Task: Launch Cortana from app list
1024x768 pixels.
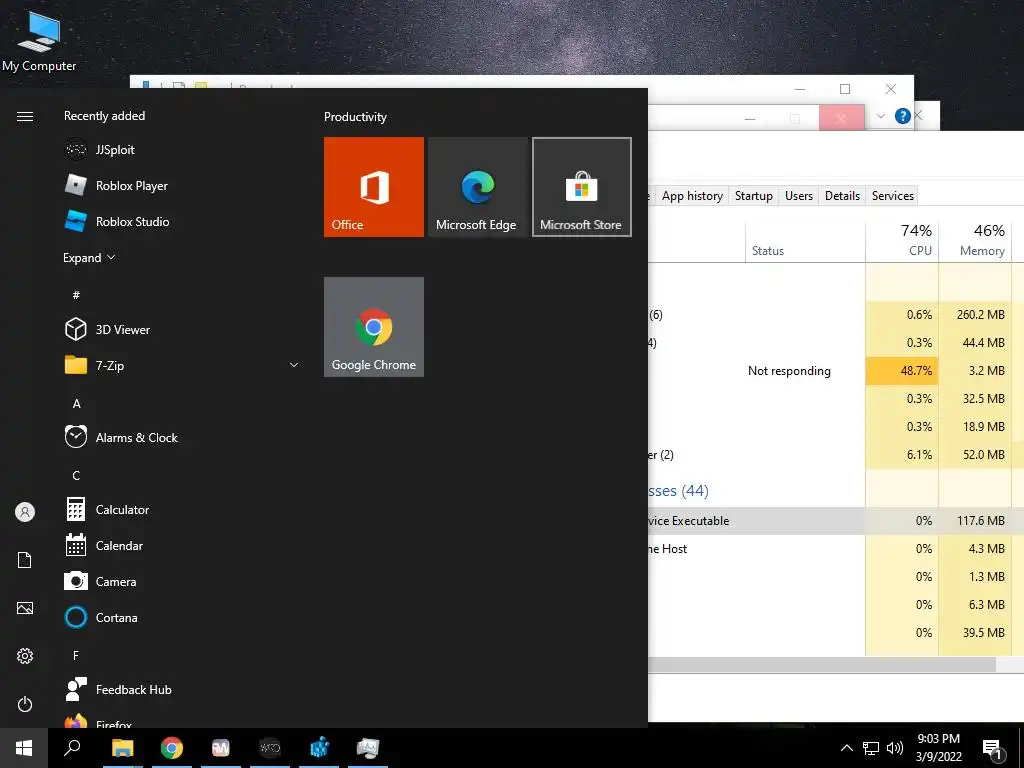Action: [x=183, y=617]
